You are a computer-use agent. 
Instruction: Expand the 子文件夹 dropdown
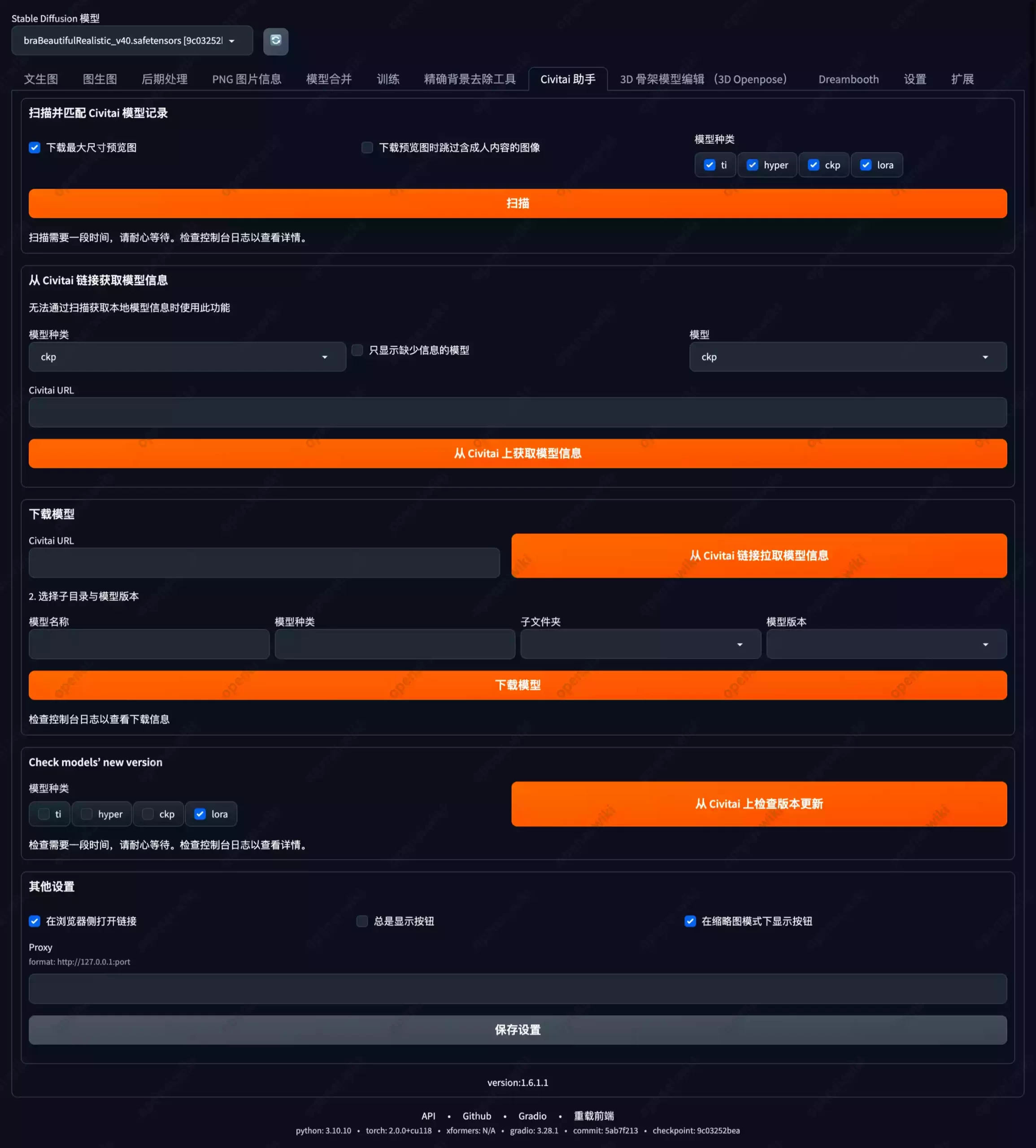[640, 644]
